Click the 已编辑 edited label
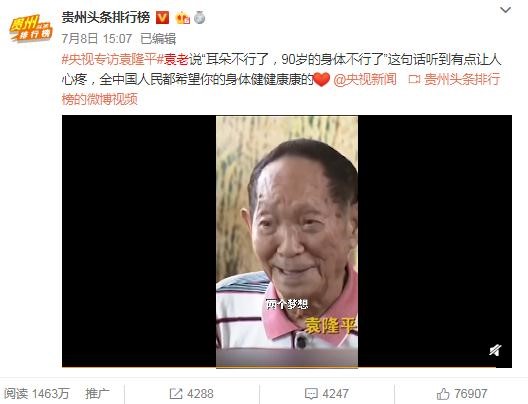Image resolution: width=528 pixels, height=404 pixels. (x=158, y=39)
